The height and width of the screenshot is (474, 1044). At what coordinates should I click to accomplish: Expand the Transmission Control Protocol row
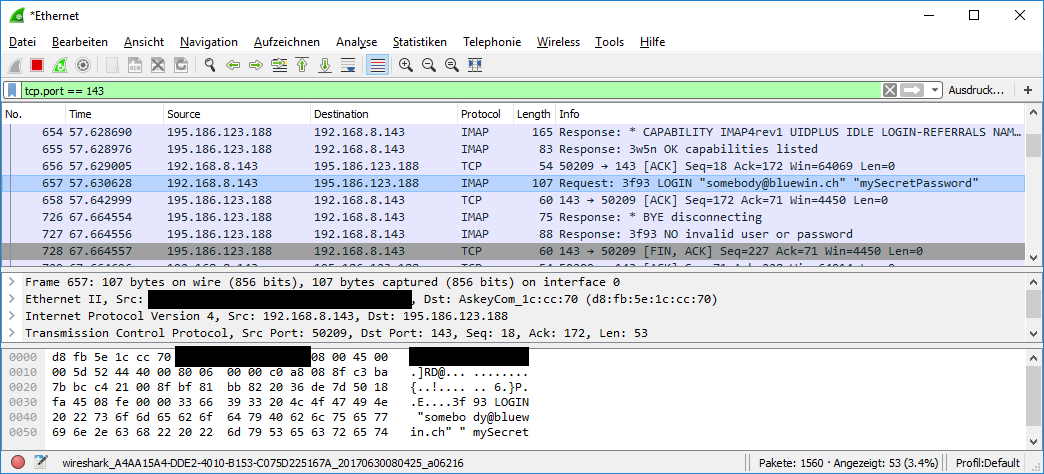(11, 333)
